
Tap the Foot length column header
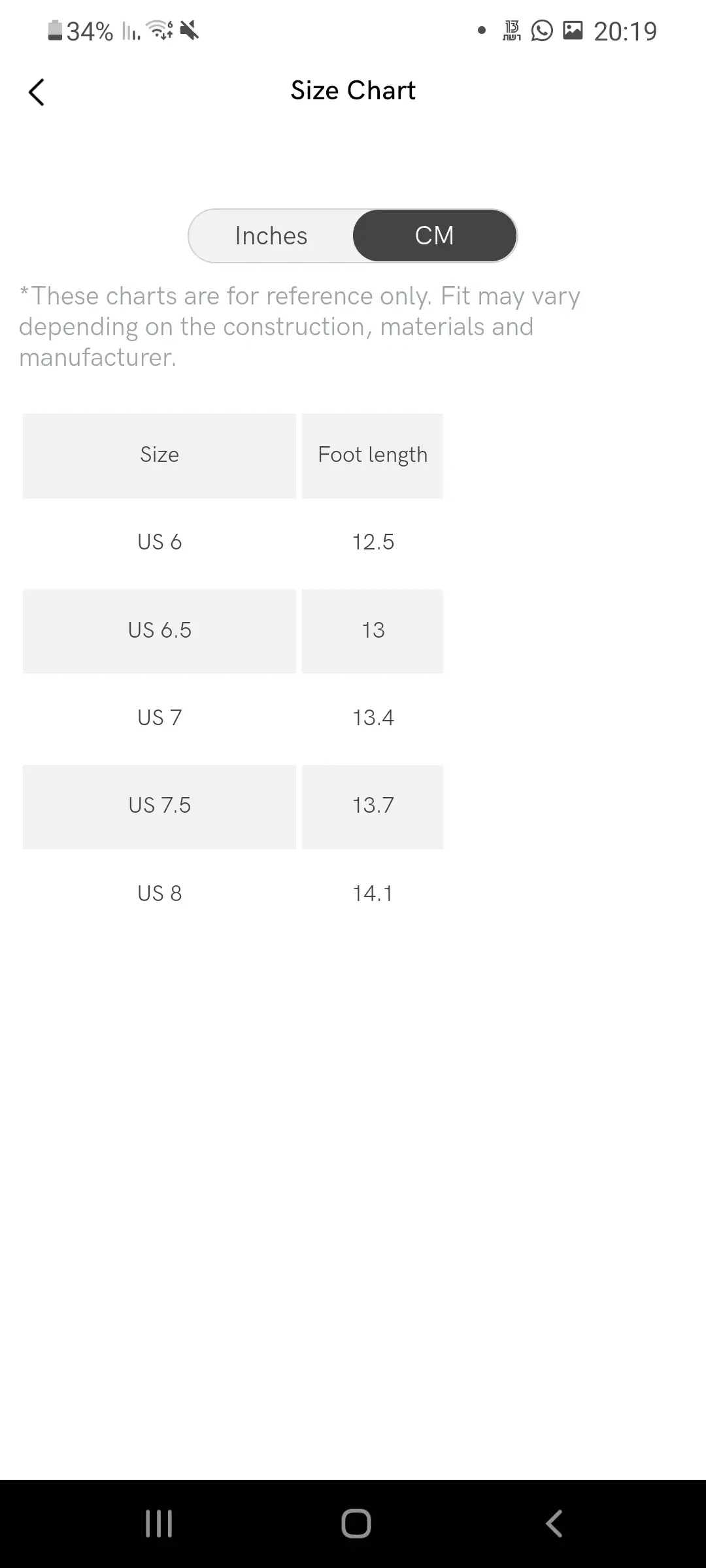click(x=373, y=455)
